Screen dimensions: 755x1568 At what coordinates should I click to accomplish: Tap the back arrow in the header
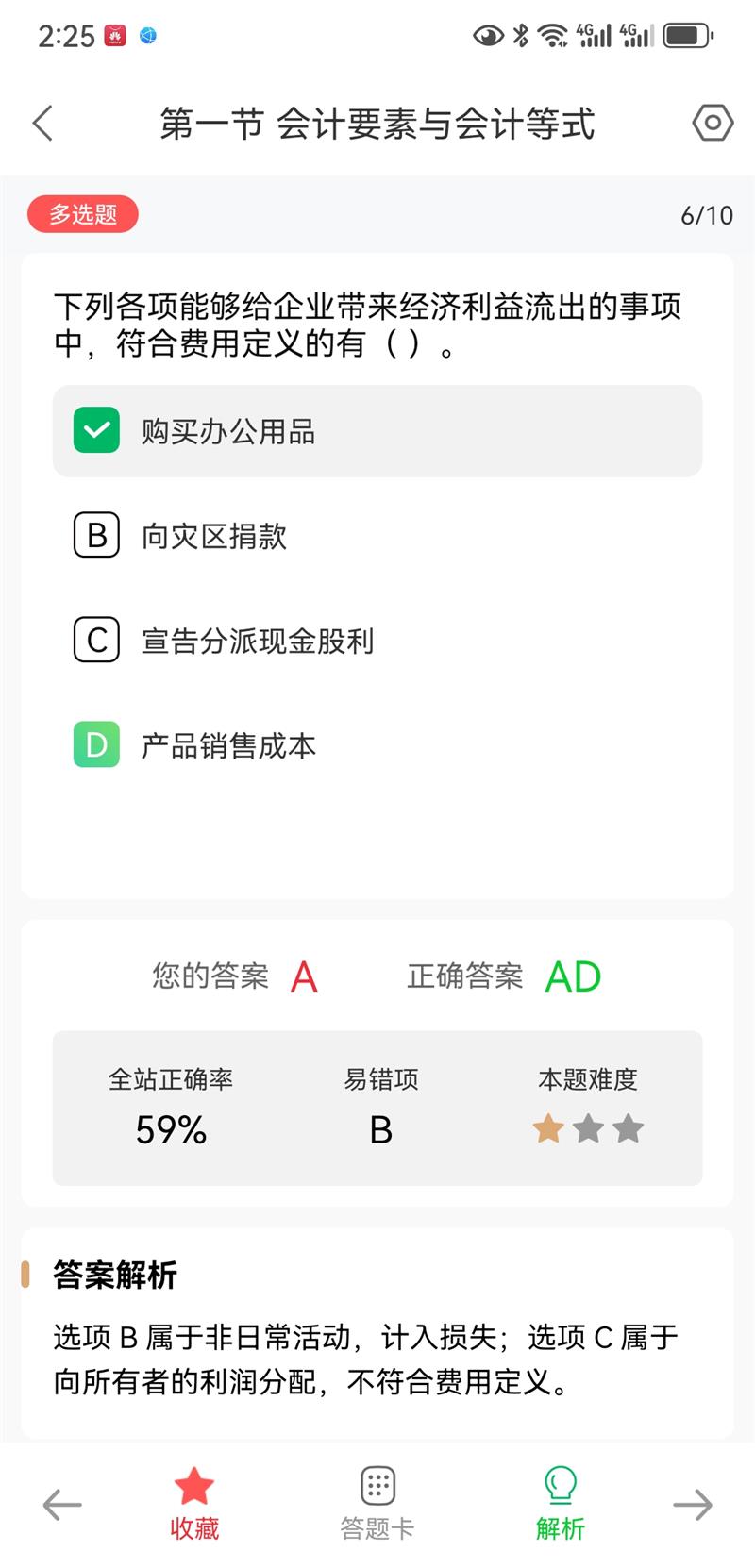pos(43,124)
